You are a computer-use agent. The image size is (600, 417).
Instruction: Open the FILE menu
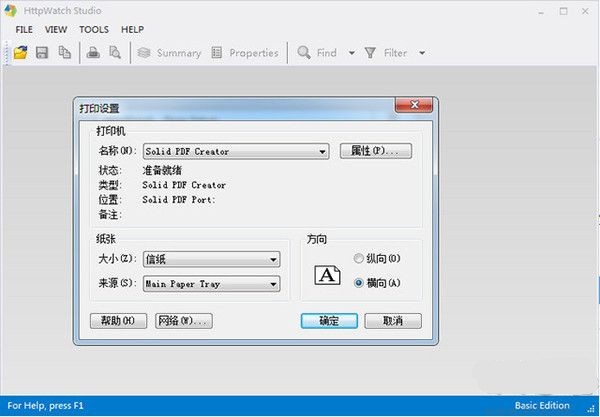[24, 29]
